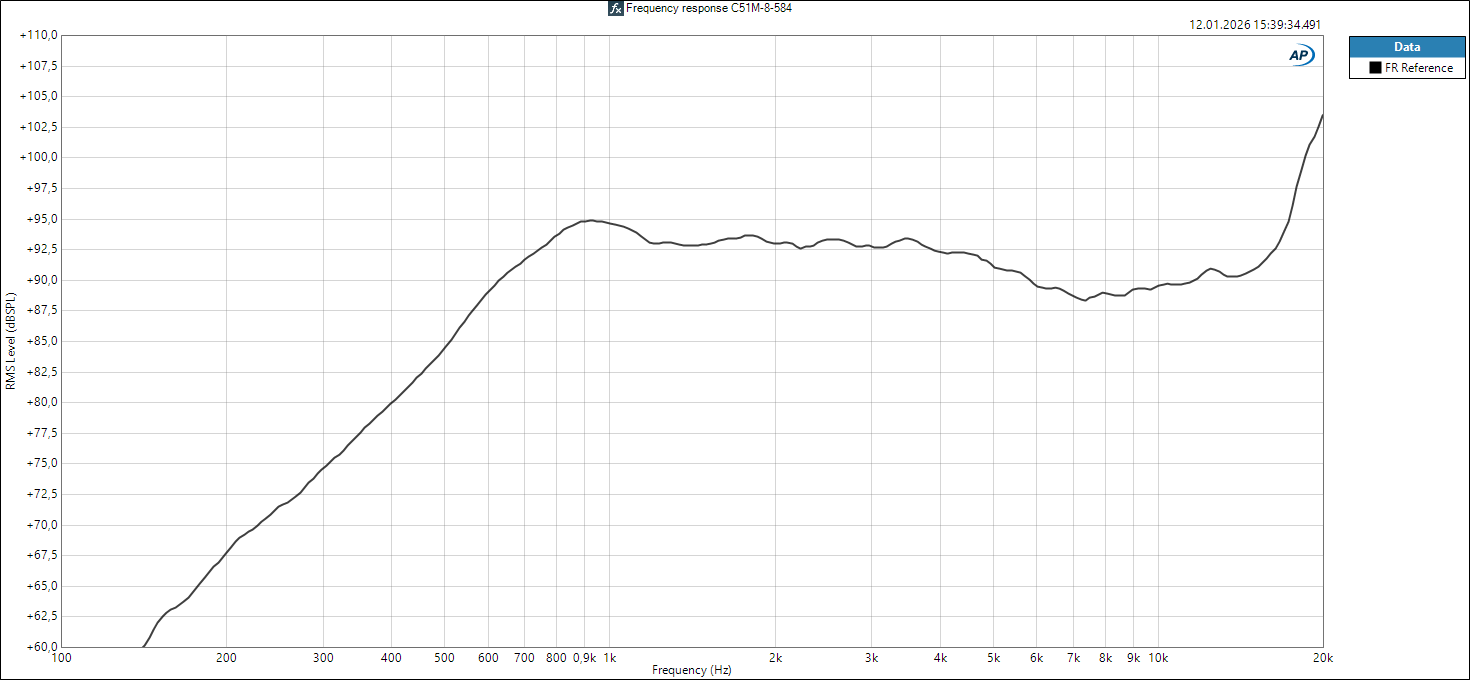
Task: Click the 10k x-axis tick label
Action: pyautogui.click(x=1158, y=658)
